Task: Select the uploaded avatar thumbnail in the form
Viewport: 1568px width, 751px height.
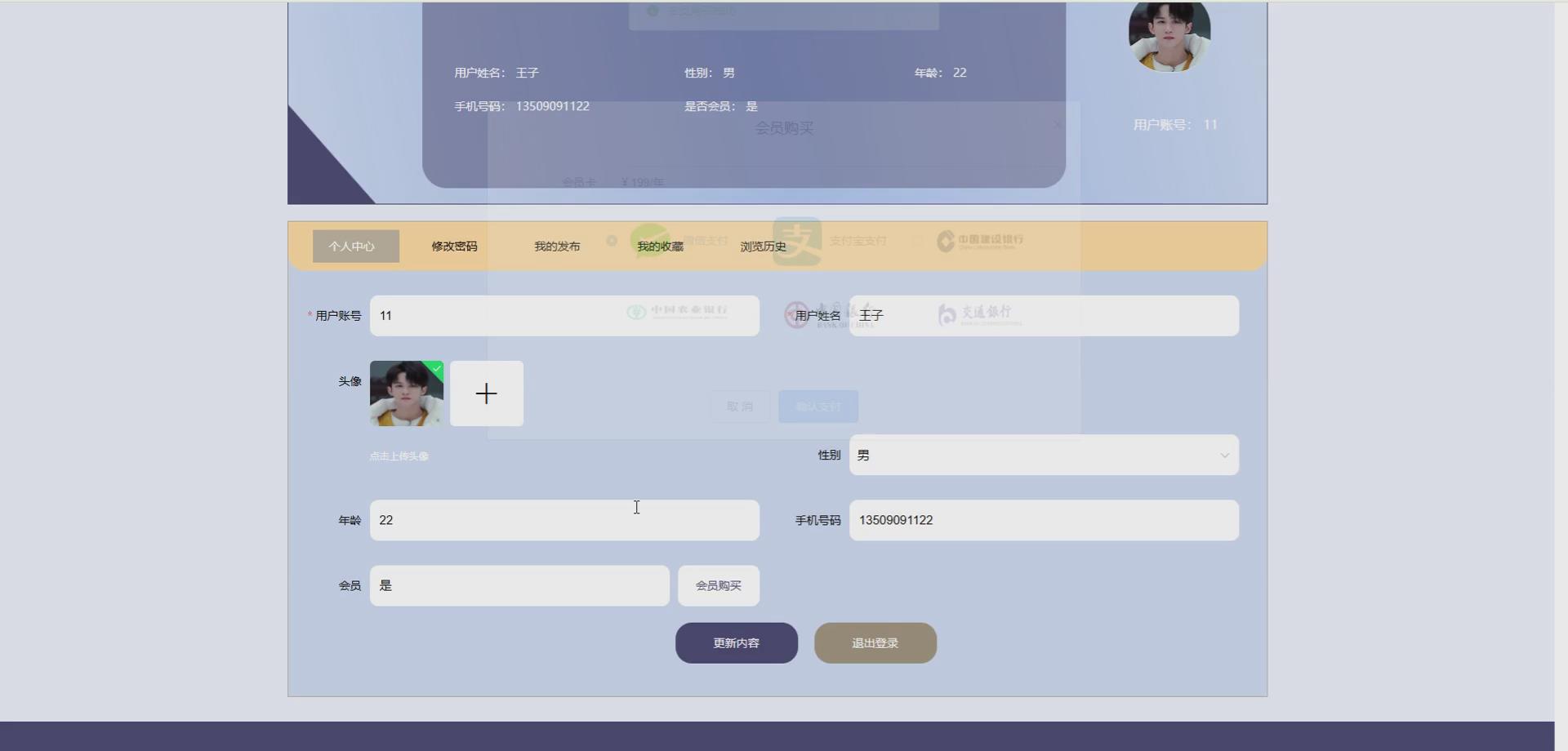Action: (x=407, y=393)
